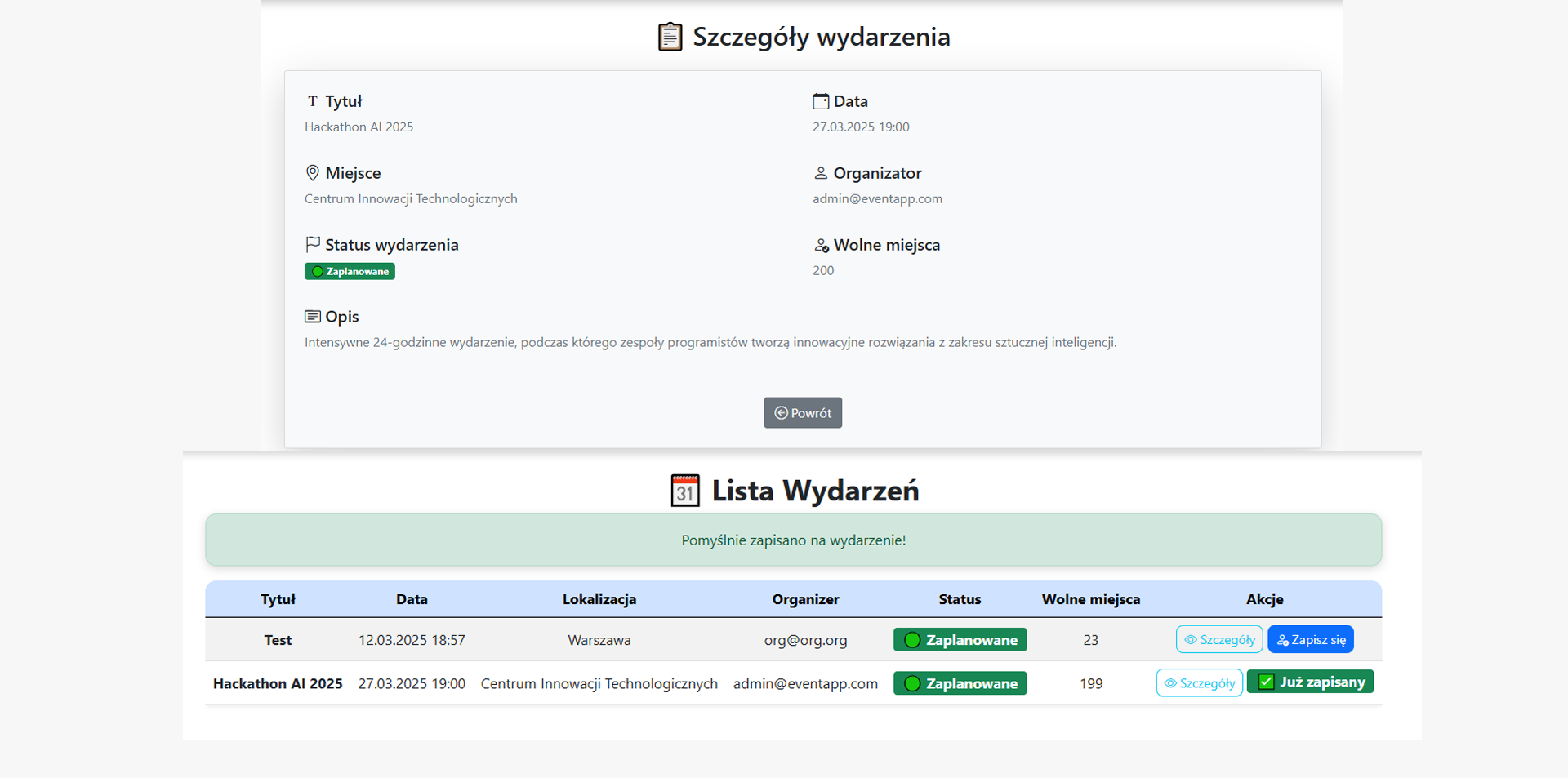Click the Warszawa location cell
The image size is (1568, 778).
click(599, 640)
